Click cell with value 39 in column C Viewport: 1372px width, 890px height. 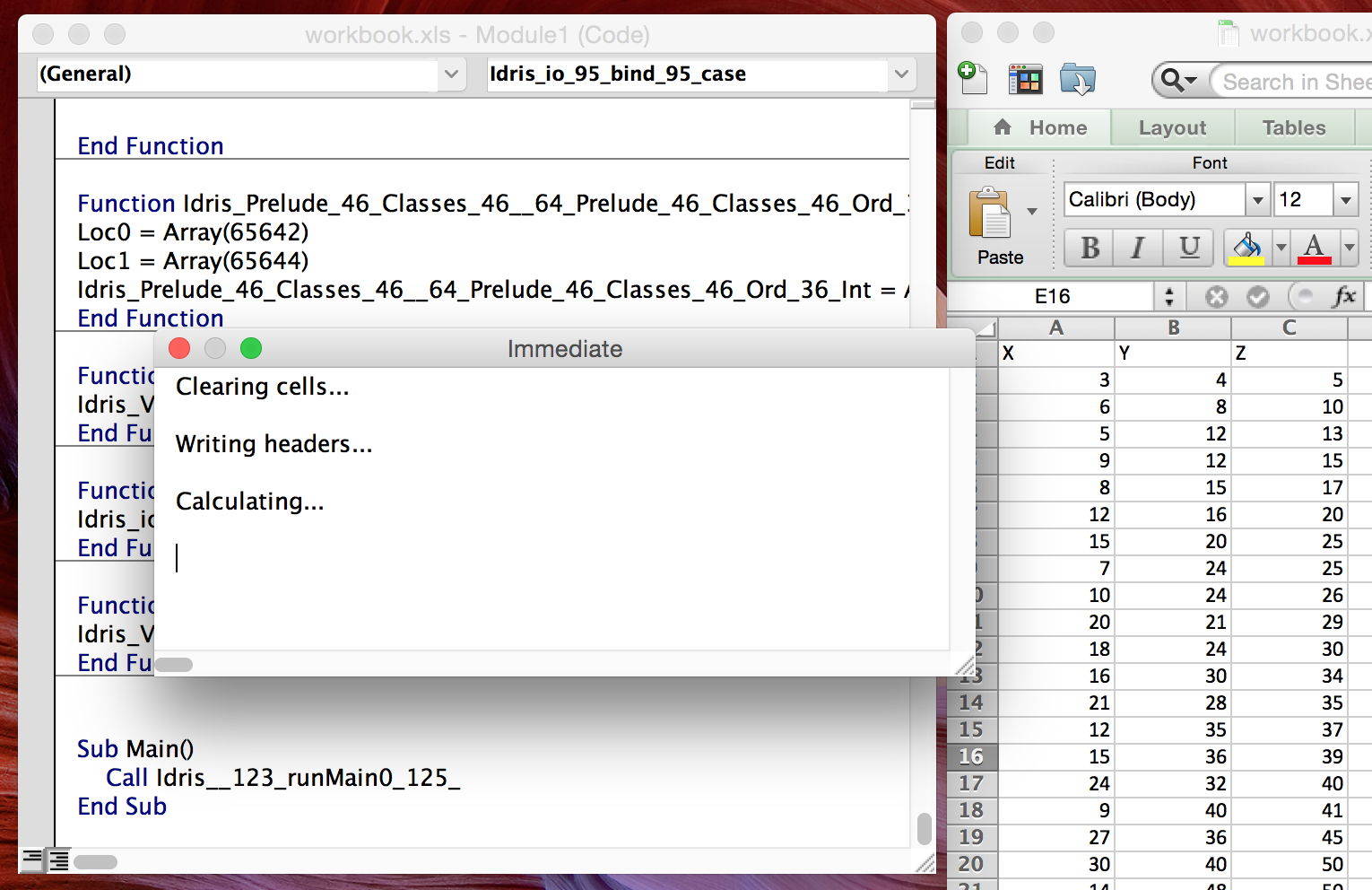pos(1290,756)
